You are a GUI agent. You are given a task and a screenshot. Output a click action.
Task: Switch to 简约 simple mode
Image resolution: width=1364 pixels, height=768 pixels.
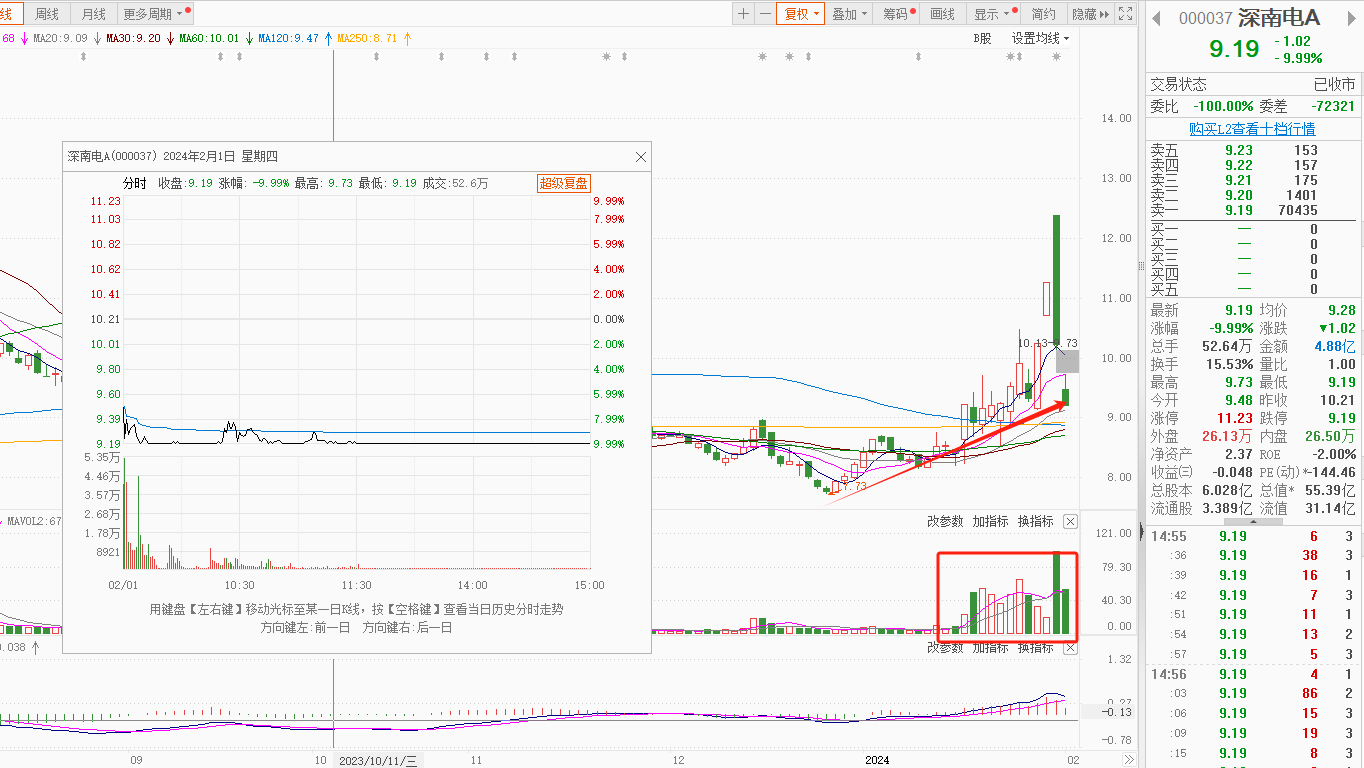[1043, 13]
